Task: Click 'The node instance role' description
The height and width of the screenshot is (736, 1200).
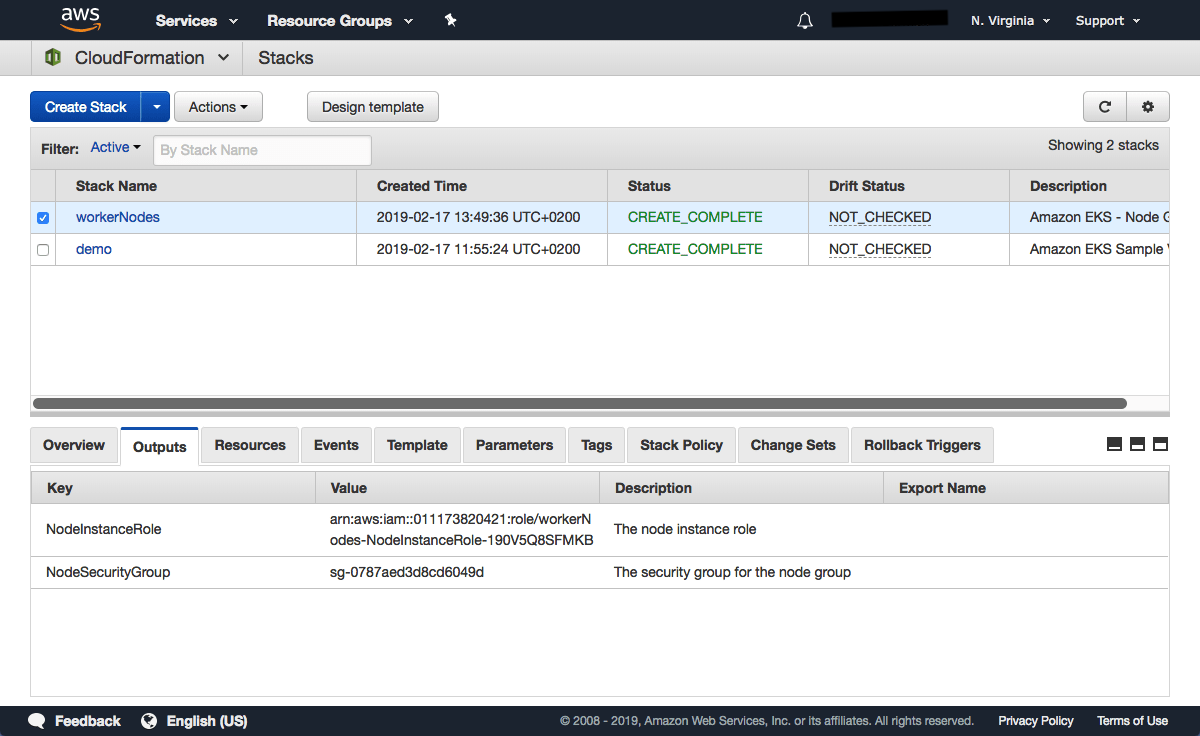Action: [685, 529]
